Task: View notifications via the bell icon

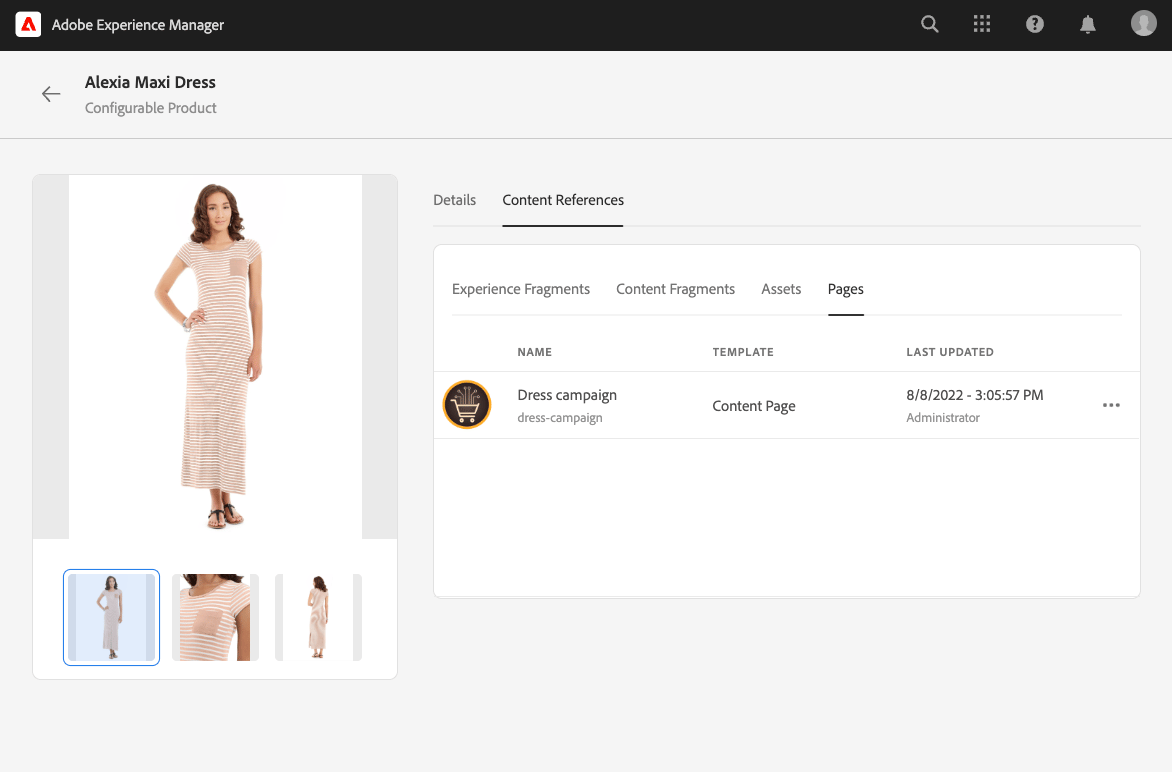Action: (x=1088, y=23)
